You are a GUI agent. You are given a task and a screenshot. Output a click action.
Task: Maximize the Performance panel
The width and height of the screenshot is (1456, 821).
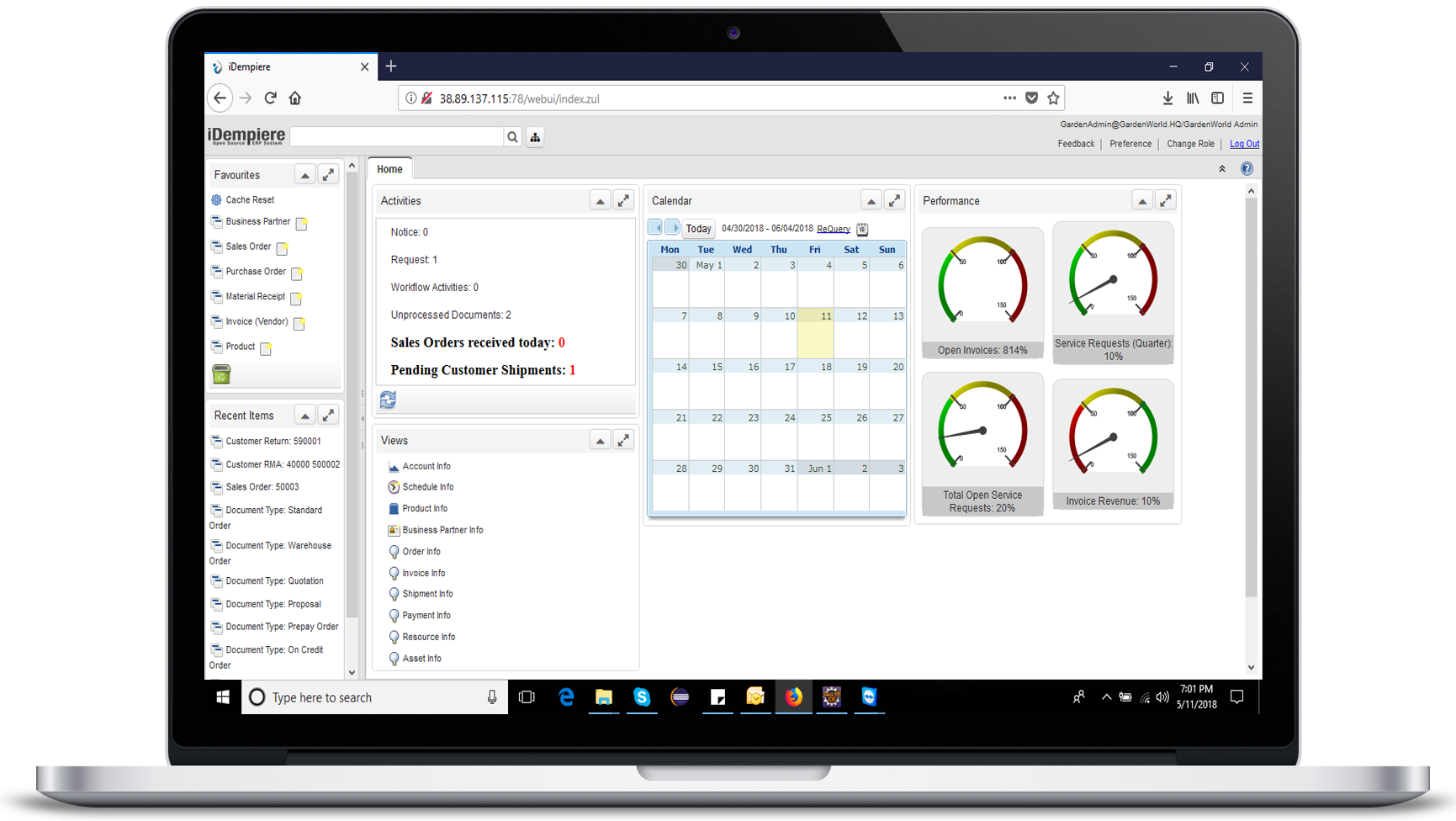click(1165, 201)
